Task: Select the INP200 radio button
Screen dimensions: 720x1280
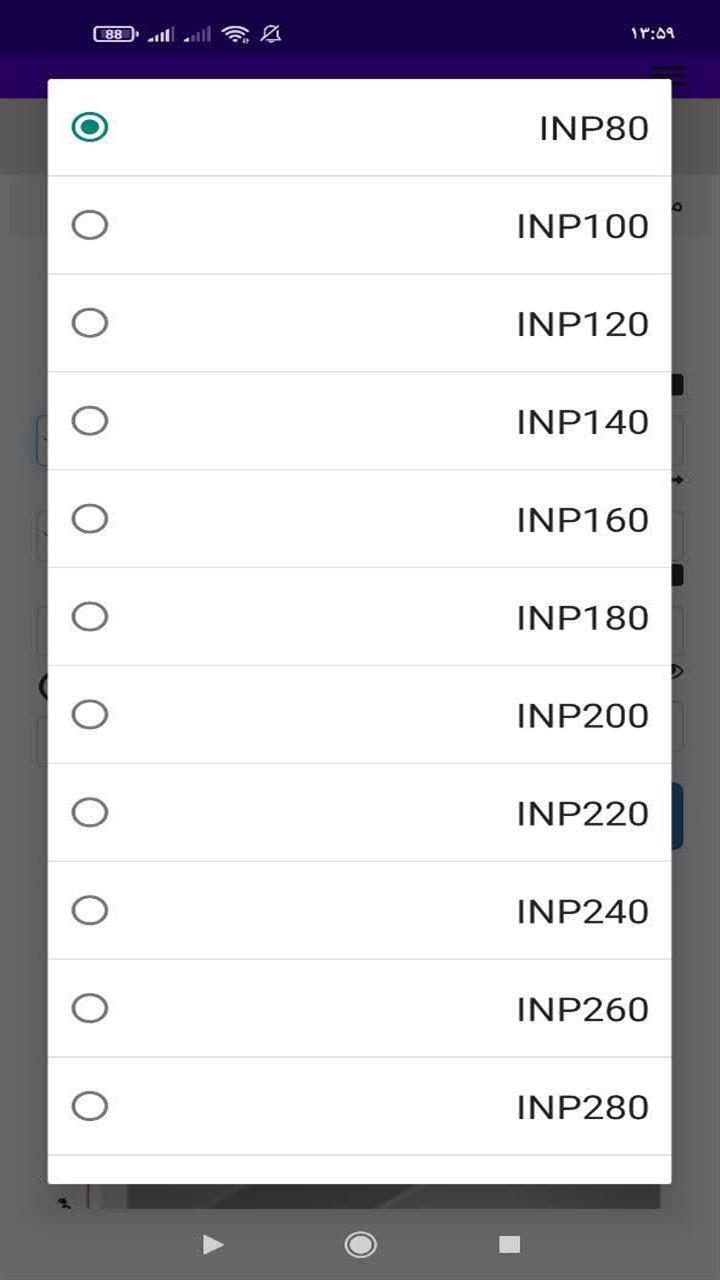Action: pyautogui.click(x=90, y=715)
